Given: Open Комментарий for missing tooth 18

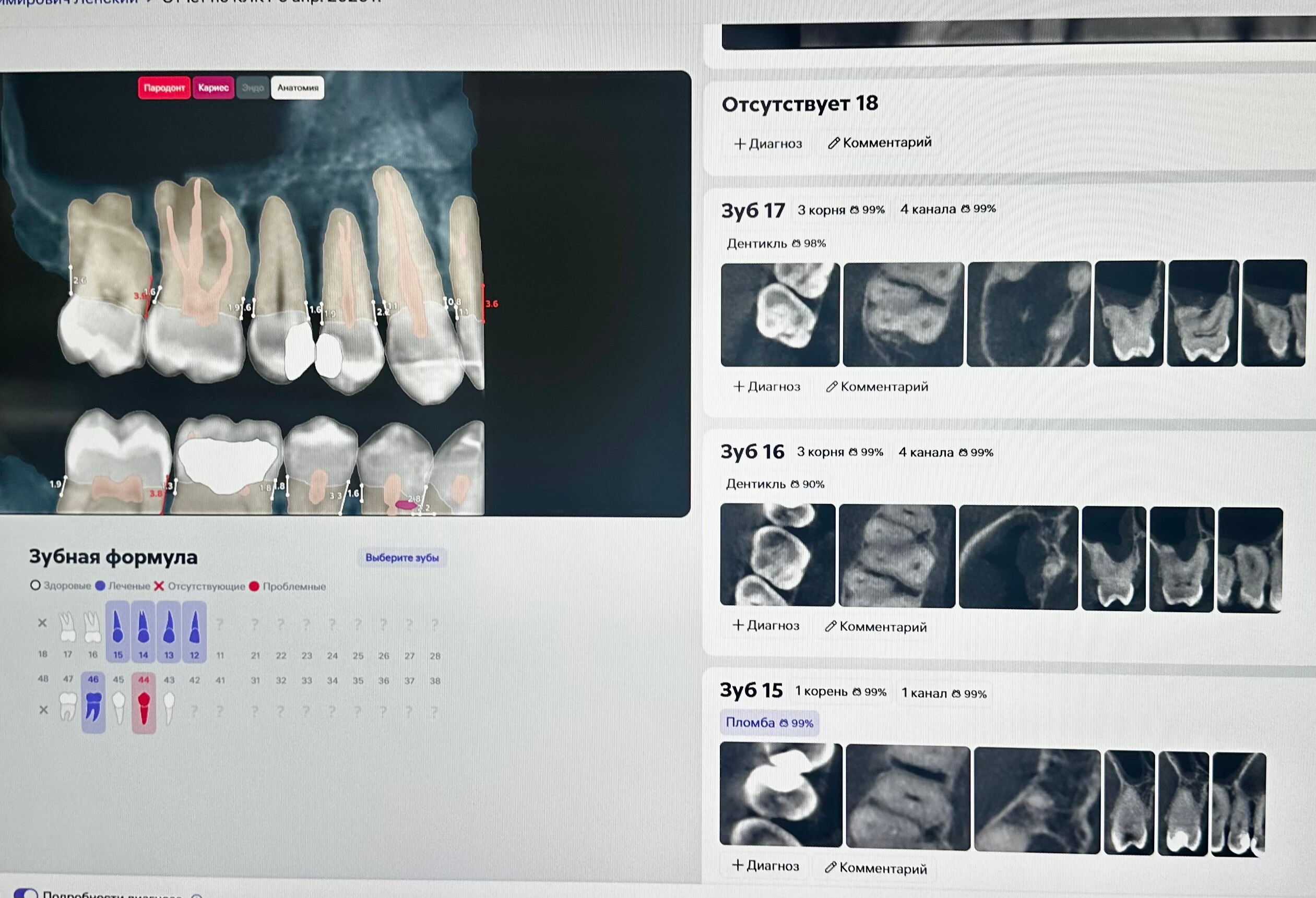Looking at the screenshot, I should (x=880, y=142).
